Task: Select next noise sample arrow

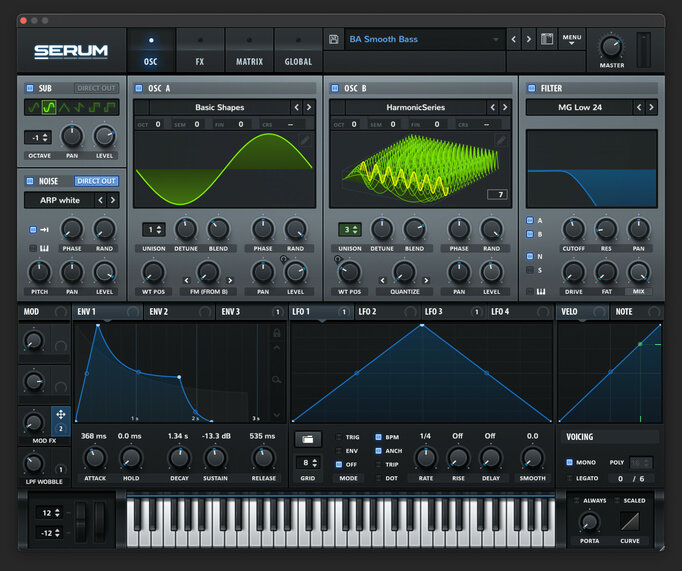Action: pyautogui.click(x=113, y=200)
